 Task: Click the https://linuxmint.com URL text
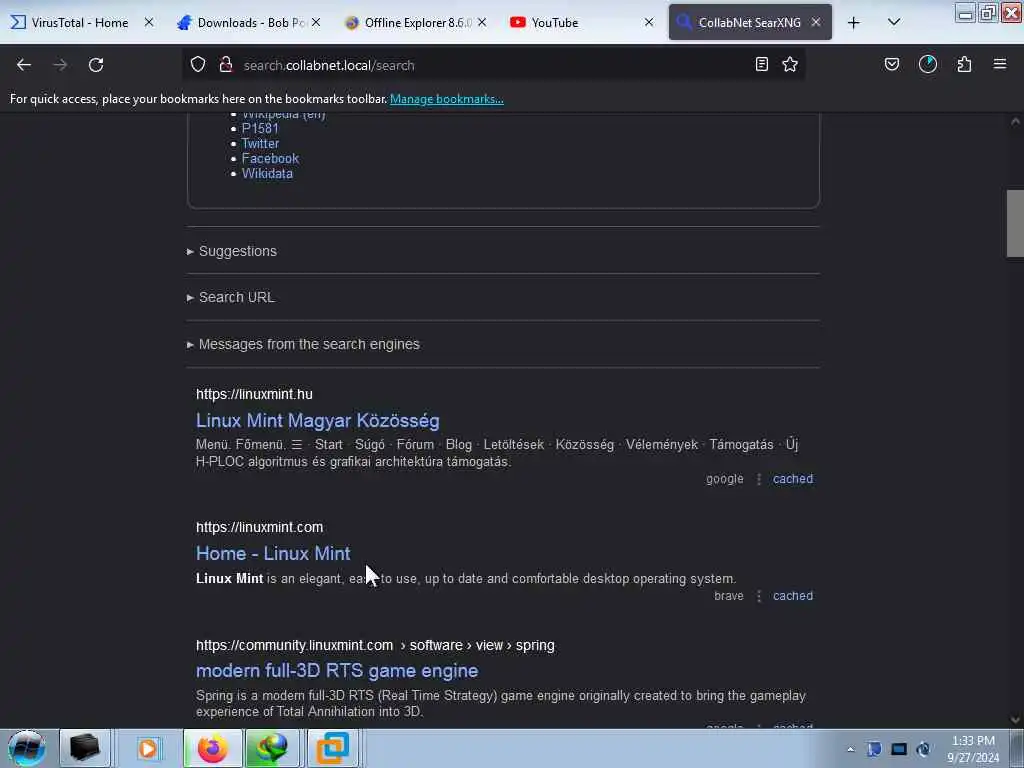pyautogui.click(x=259, y=527)
